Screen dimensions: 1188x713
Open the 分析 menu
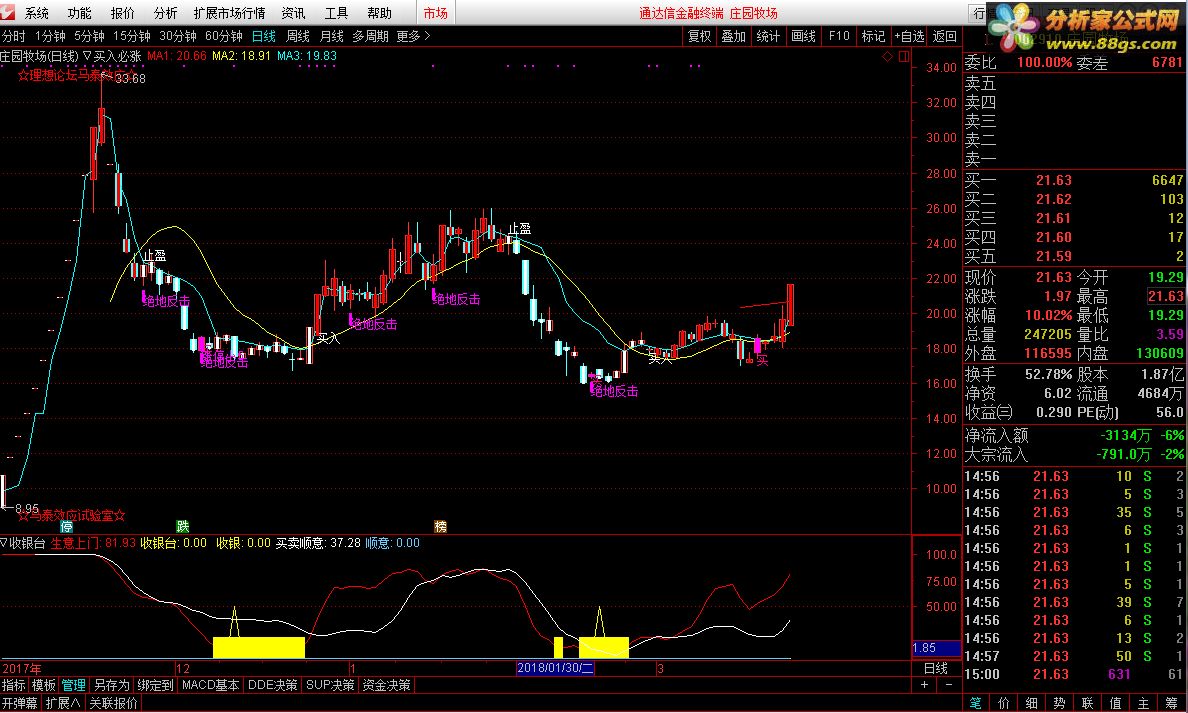(165, 13)
